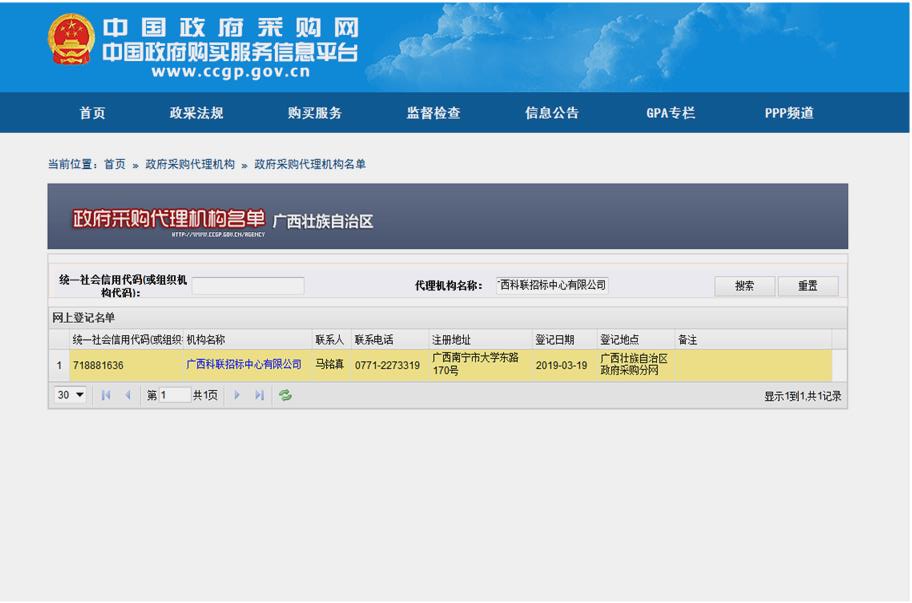Image resolution: width=912 pixels, height=603 pixels.
Task: Open 政采法规 menu
Action: pyautogui.click(x=197, y=113)
